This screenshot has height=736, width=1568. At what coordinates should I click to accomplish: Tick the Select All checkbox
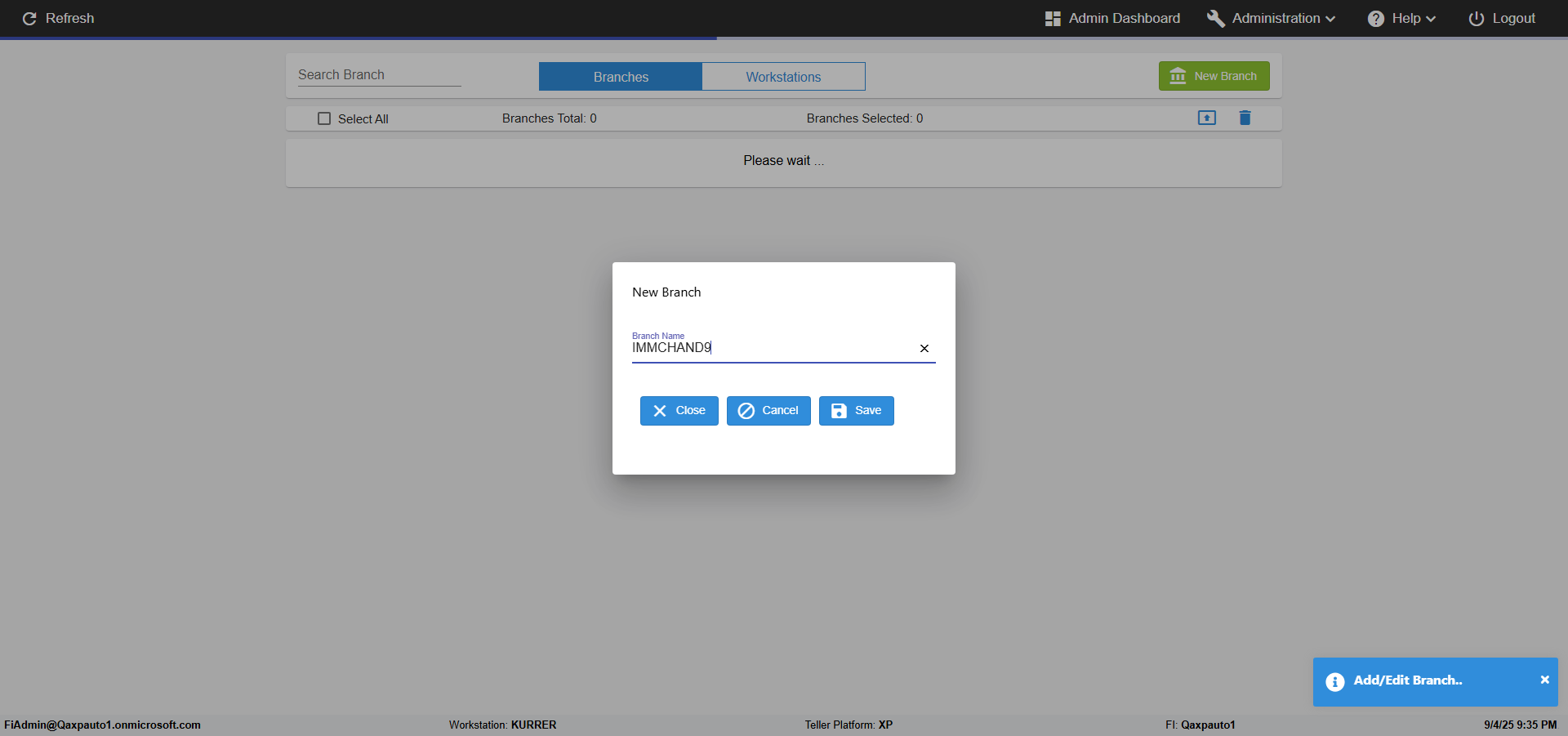pos(324,118)
